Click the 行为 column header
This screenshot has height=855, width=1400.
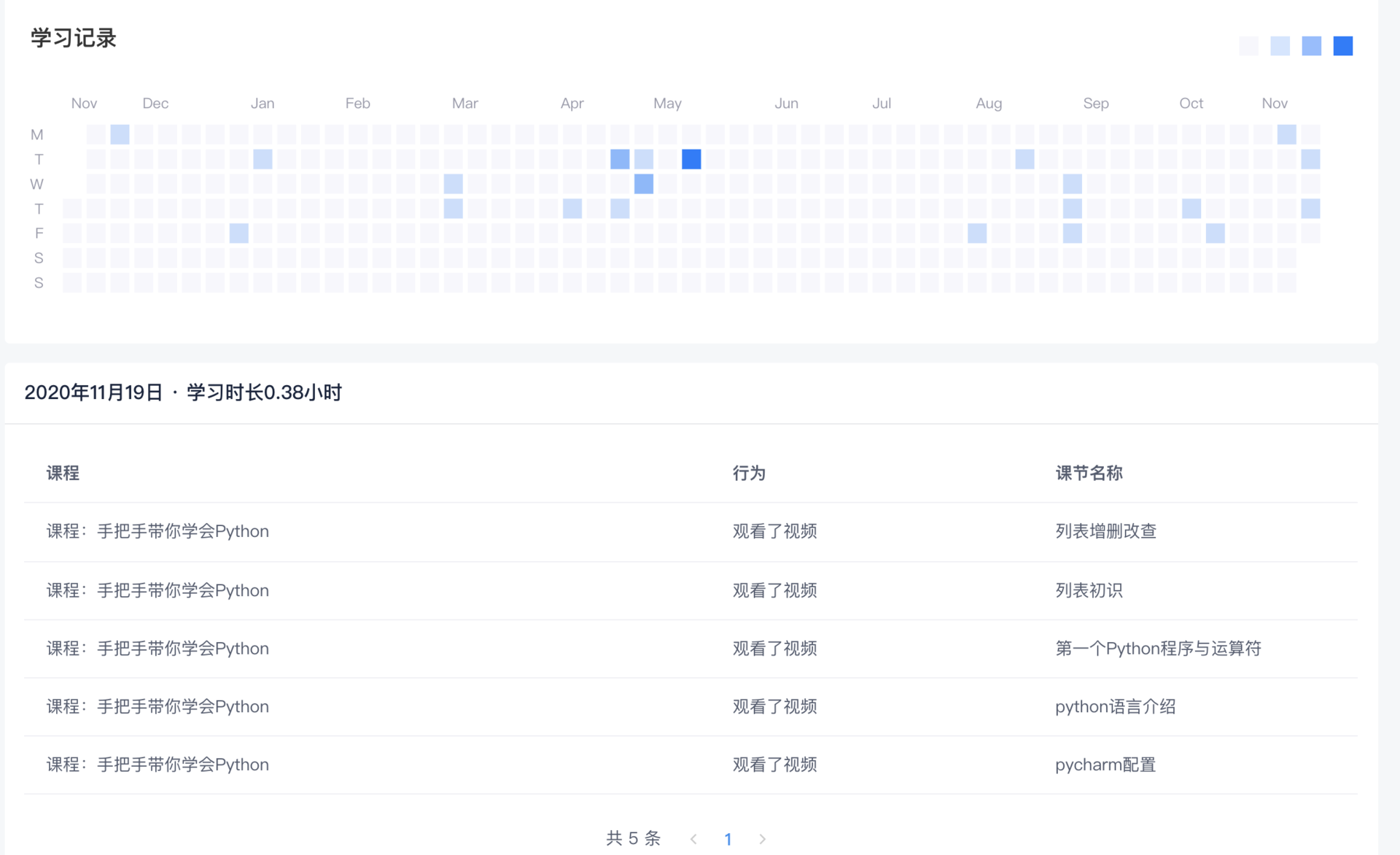[749, 473]
